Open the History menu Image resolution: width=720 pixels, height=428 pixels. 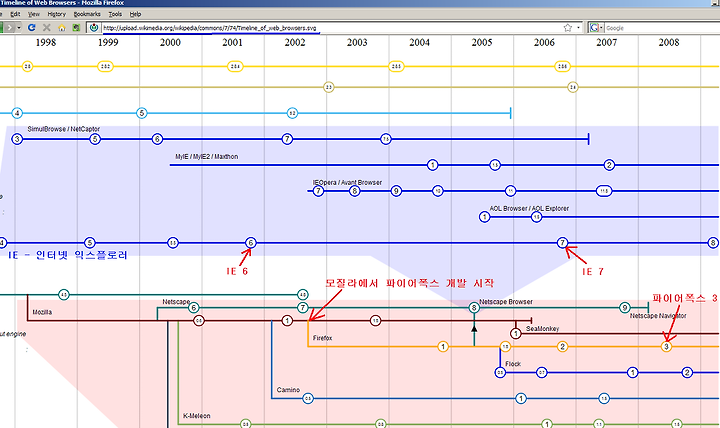[57, 14]
